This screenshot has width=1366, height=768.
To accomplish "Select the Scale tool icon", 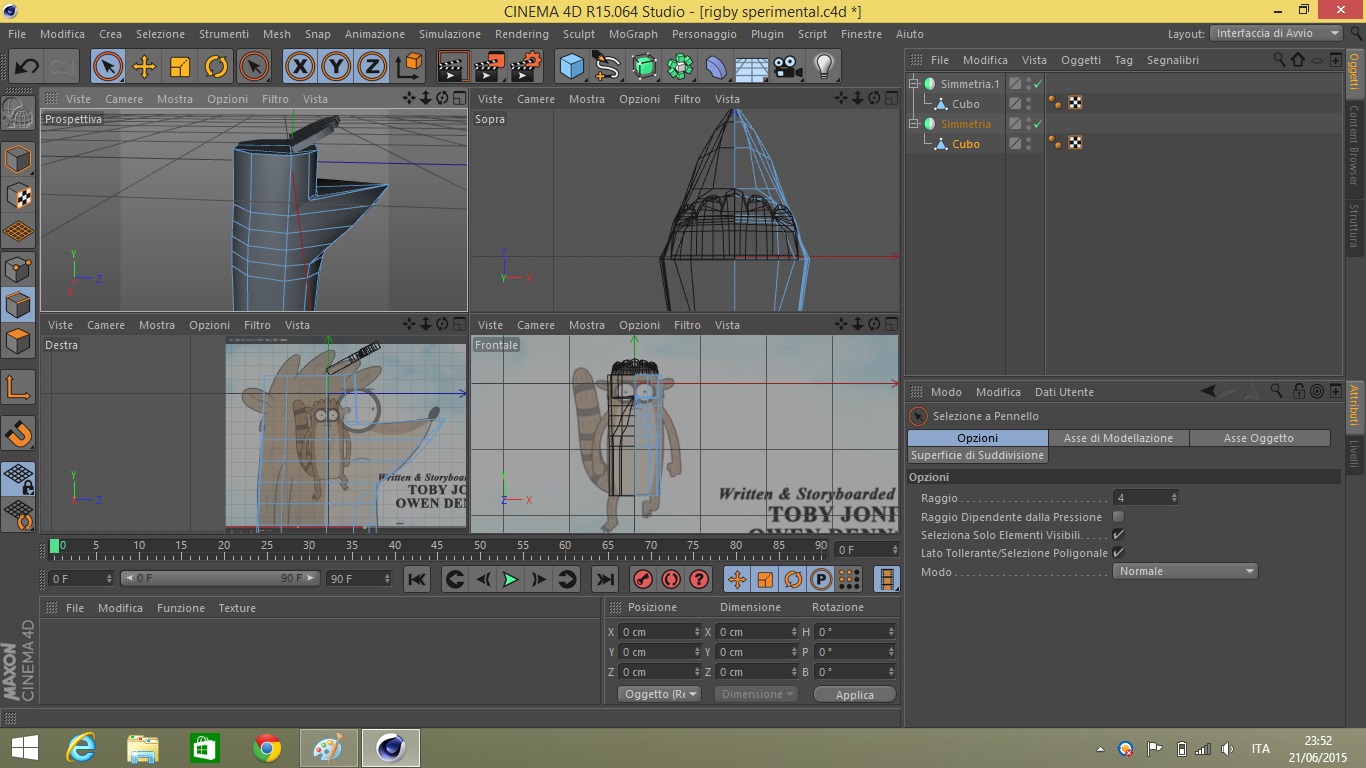I will click(180, 67).
